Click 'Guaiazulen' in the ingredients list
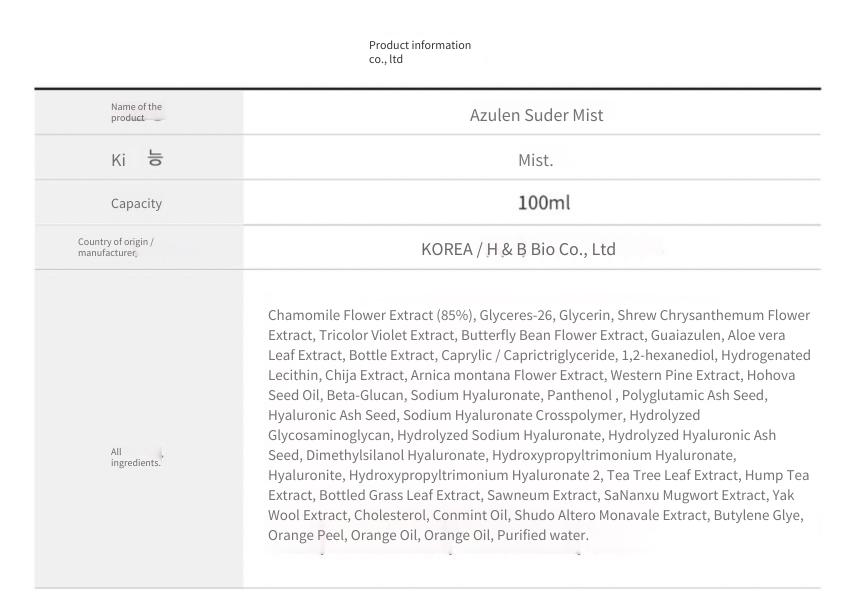The image size is (860, 613). click(686, 335)
